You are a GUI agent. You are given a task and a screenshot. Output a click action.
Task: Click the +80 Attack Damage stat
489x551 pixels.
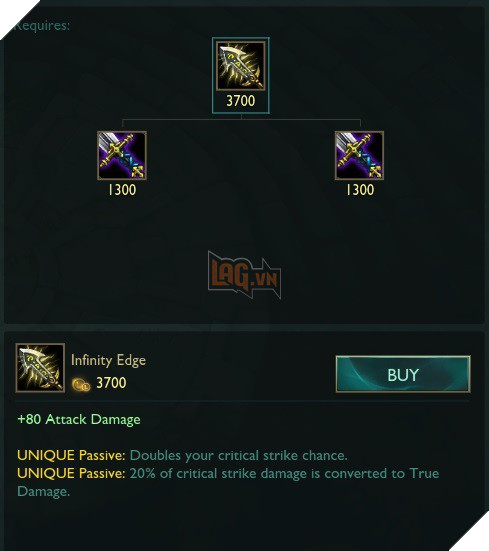pyautogui.click(x=79, y=419)
